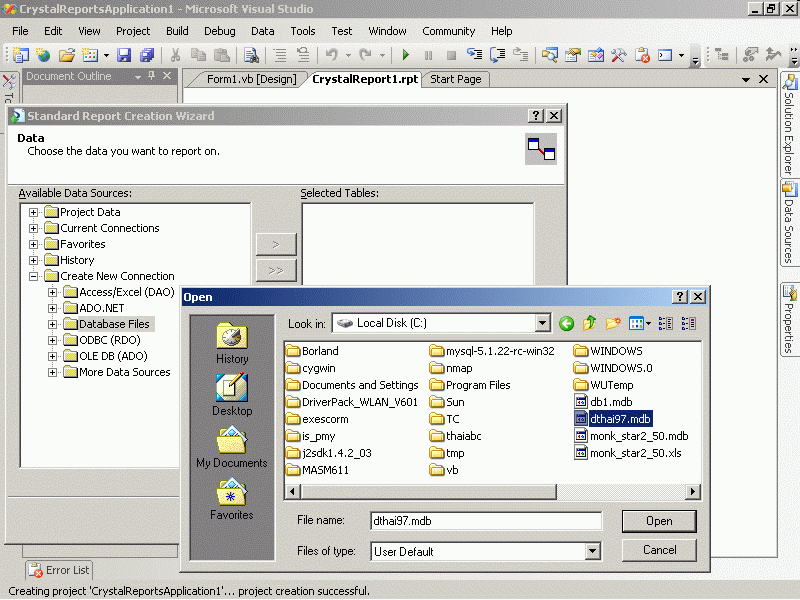The width and height of the screenshot is (800, 600).
Task: Open the Debug menu
Action: pyautogui.click(x=220, y=31)
